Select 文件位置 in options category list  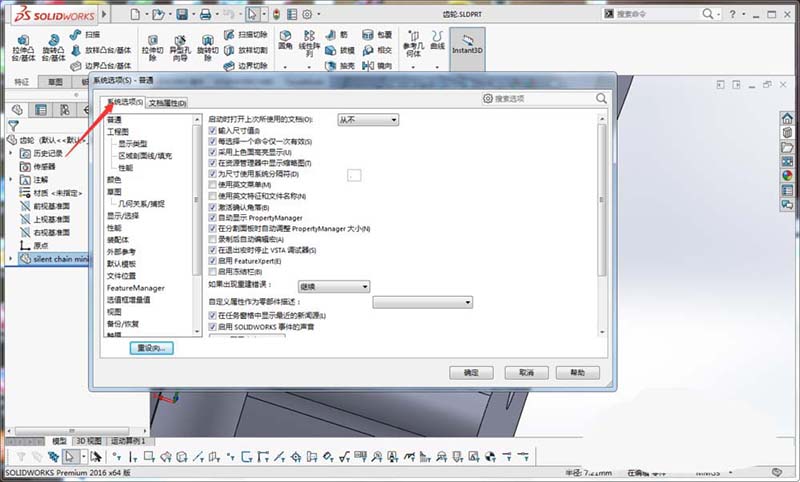(x=121, y=276)
